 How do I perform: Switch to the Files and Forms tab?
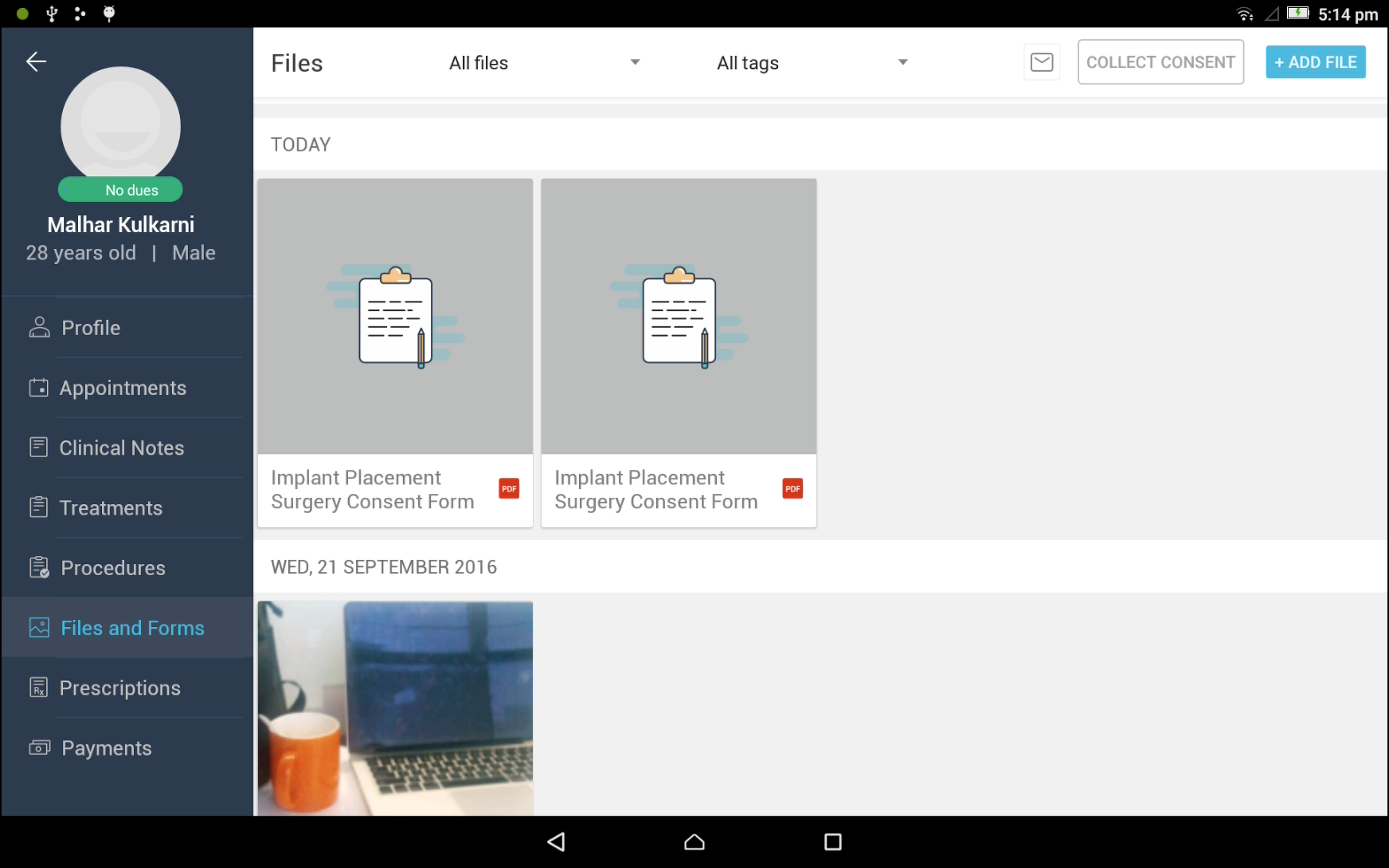(x=133, y=627)
